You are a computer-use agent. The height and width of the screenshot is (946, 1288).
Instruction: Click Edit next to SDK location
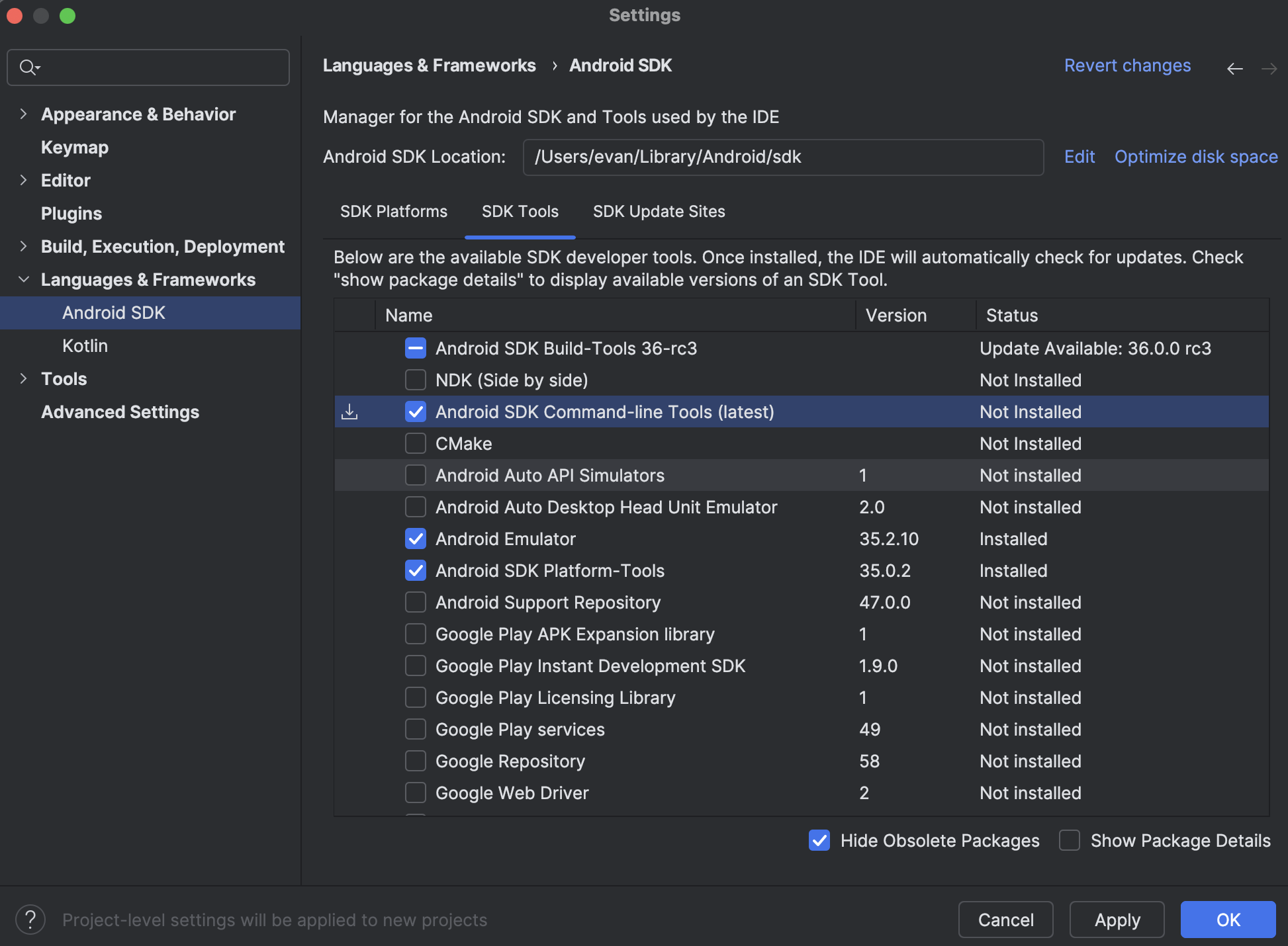tap(1080, 157)
